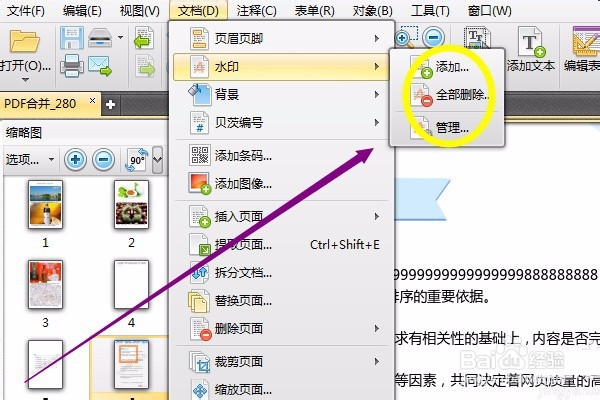600x400 pixels.
Task: Open the 表单(R) menu
Action: (314, 10)
